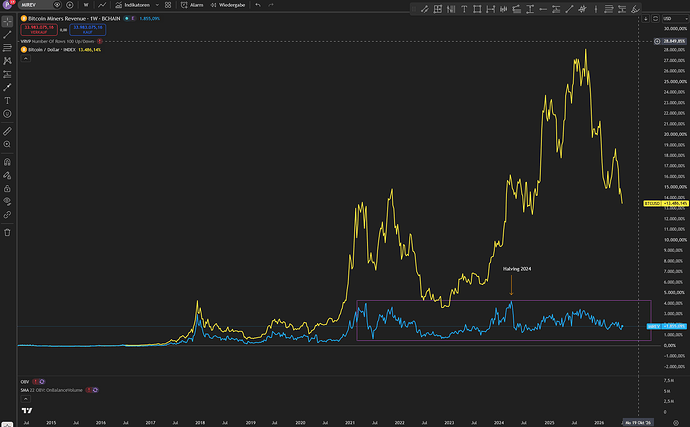Toggle stay in drawing mode pencil-lock
Screen dimensions: 690x427
click(7, 175)
